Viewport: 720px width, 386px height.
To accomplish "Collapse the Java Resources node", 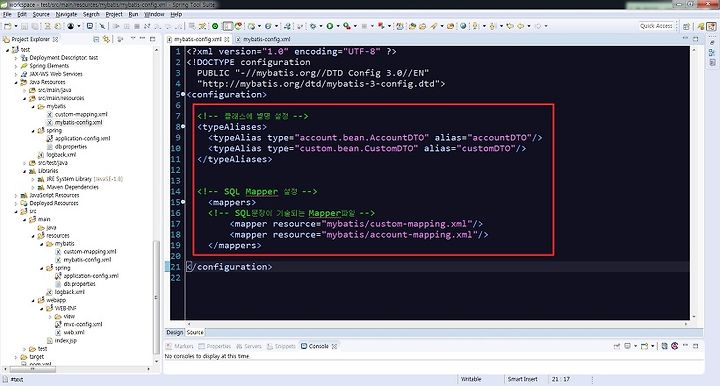I will click(x=16, y=82).
